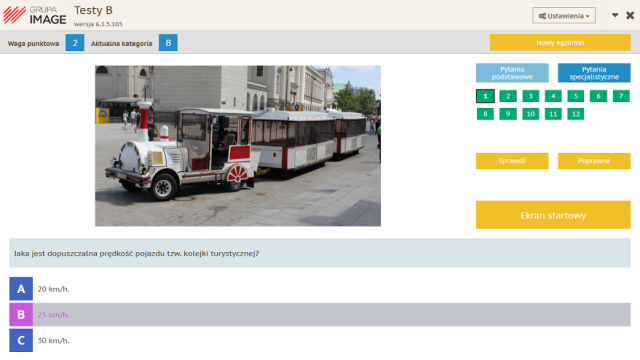Click the Waga punktowa value 2 badge
This screenshot has width=640, height=360.
75,42
